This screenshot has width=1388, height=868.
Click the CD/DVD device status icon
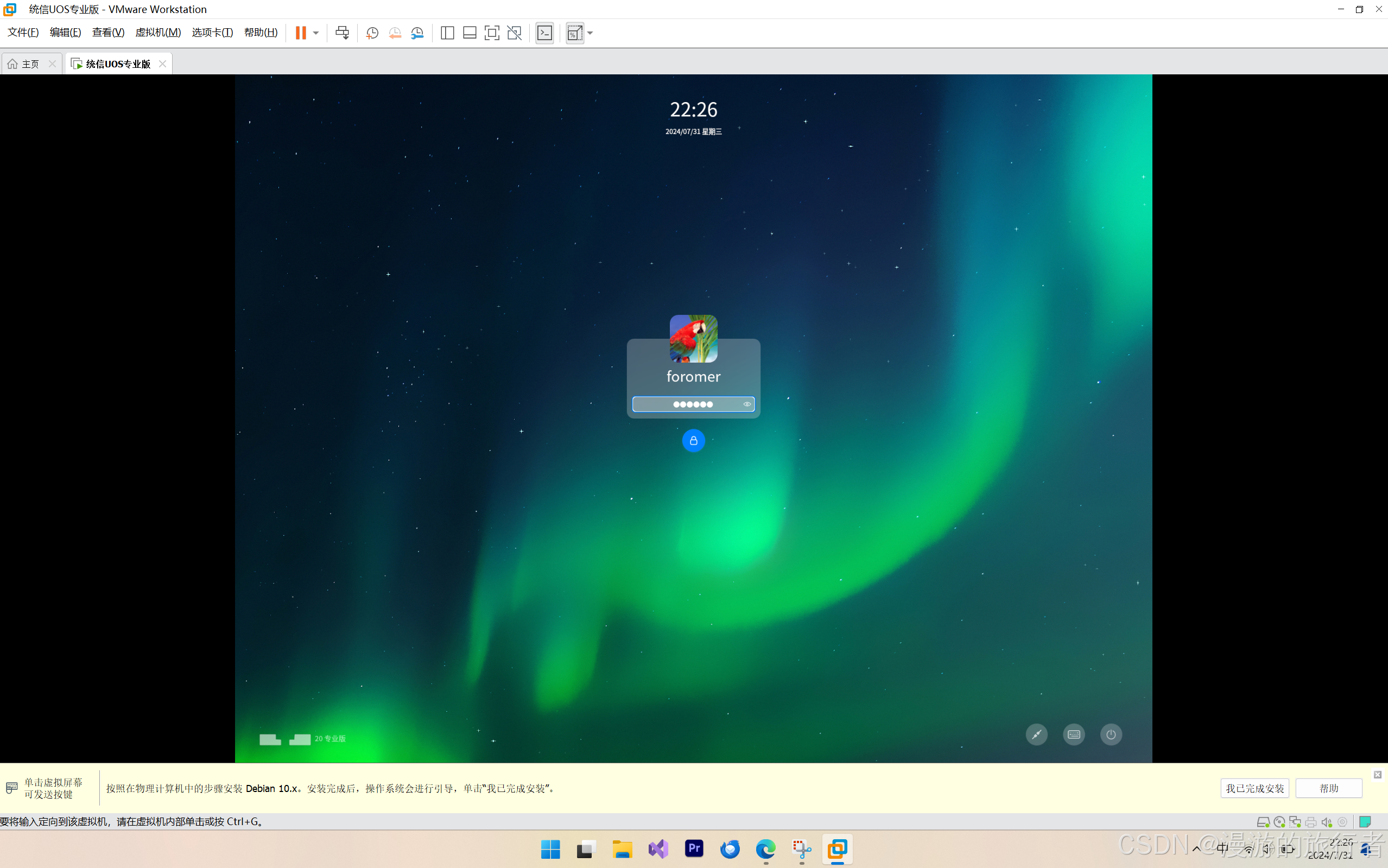click(x=1279, y=822)
